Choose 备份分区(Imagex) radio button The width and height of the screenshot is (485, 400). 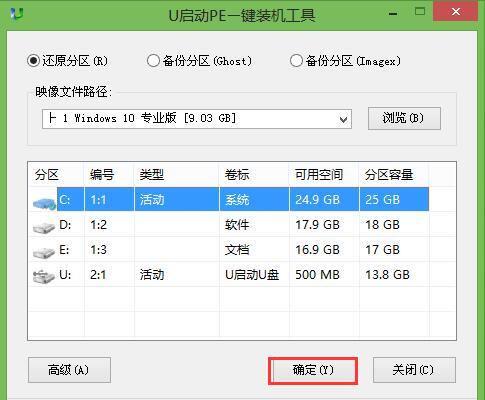[x=296, y=61]
